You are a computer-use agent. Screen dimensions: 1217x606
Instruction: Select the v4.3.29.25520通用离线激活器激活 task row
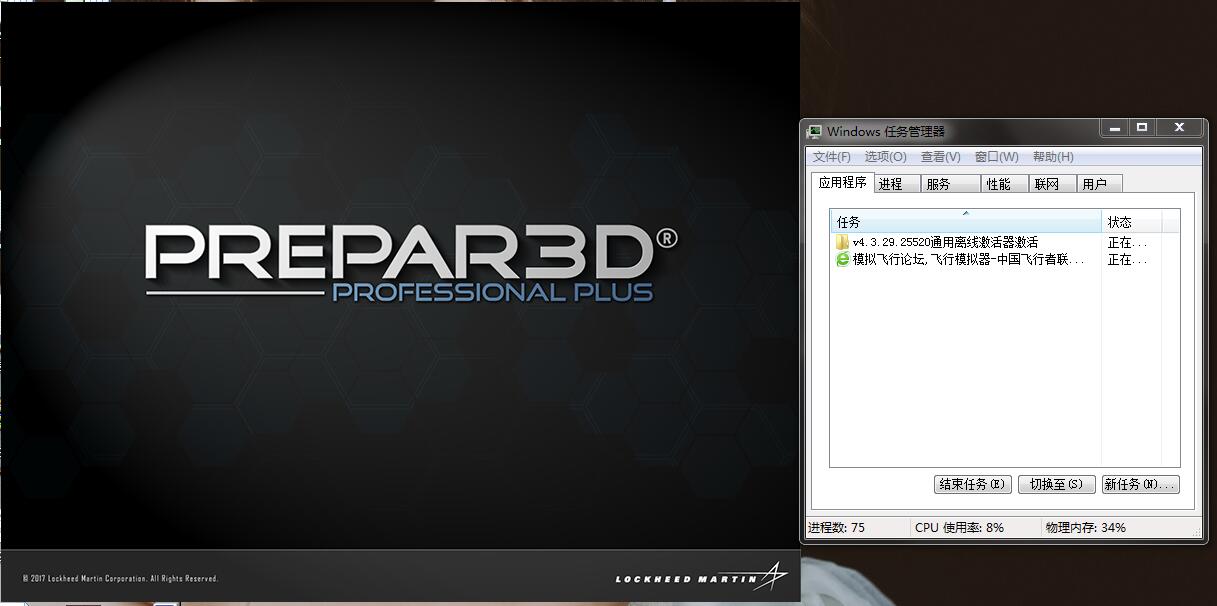point(1005,242)
